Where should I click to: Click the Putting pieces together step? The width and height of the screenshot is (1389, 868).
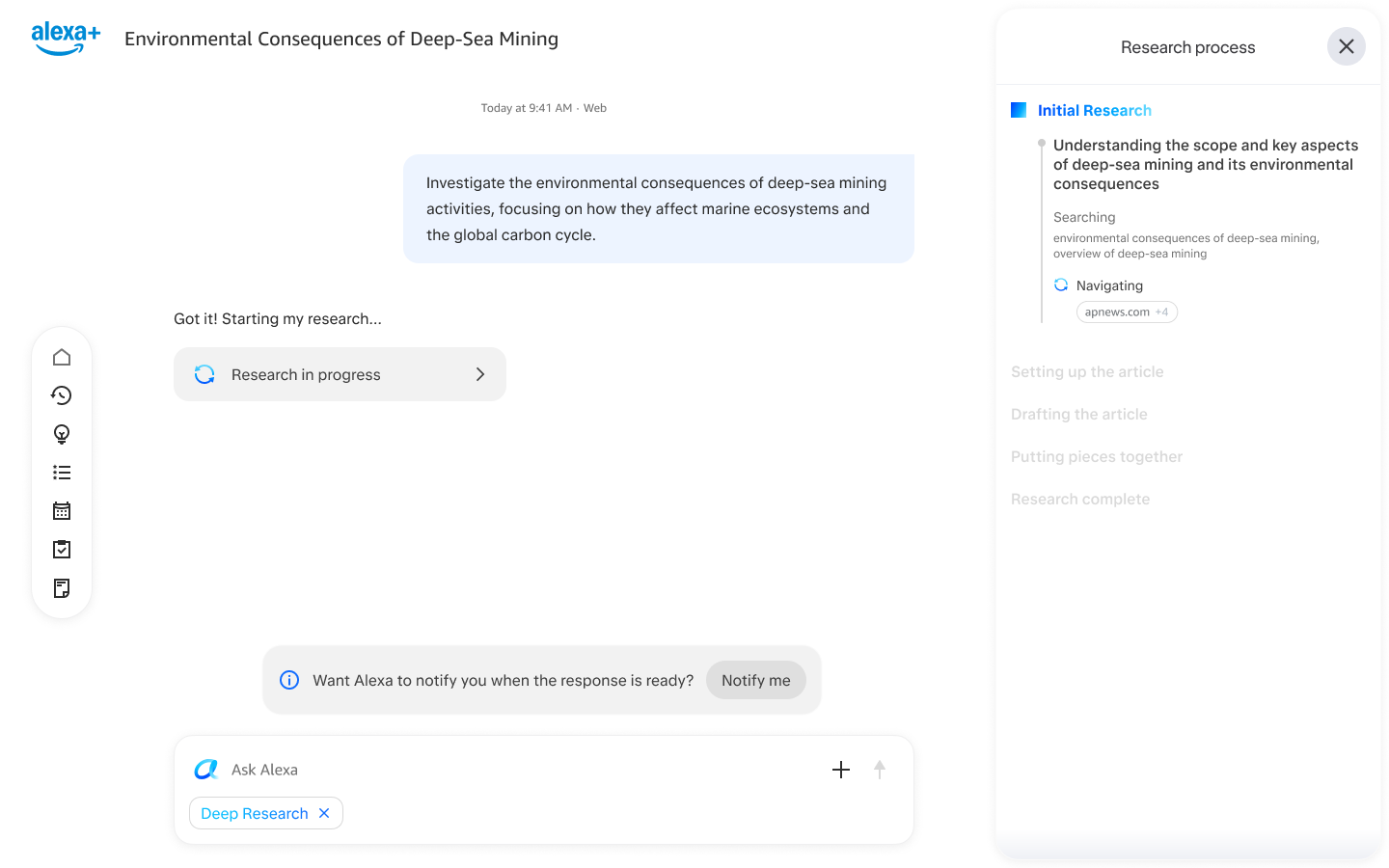coord(1097,456)
